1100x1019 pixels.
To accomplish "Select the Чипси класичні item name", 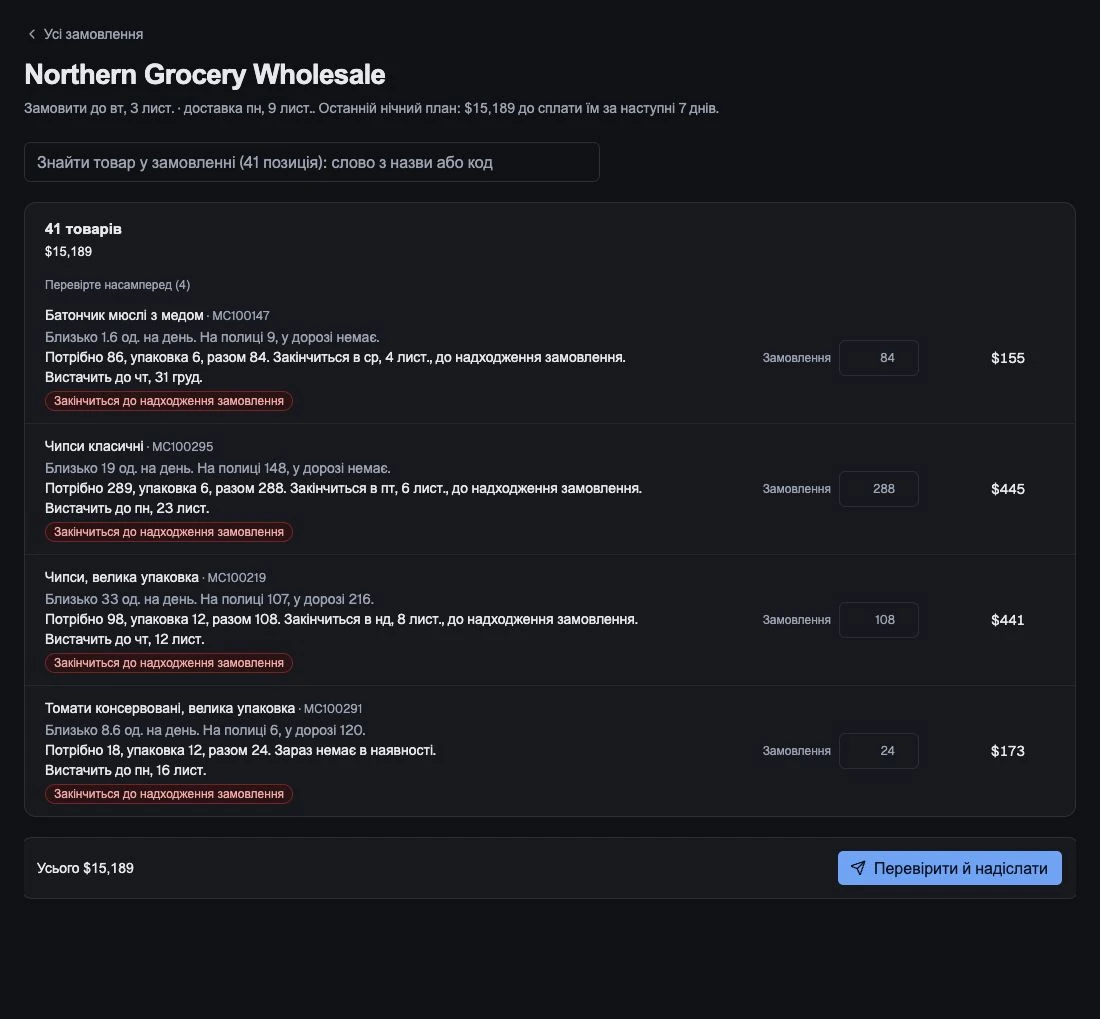I will pyautogui.click(x=94, y=446).
